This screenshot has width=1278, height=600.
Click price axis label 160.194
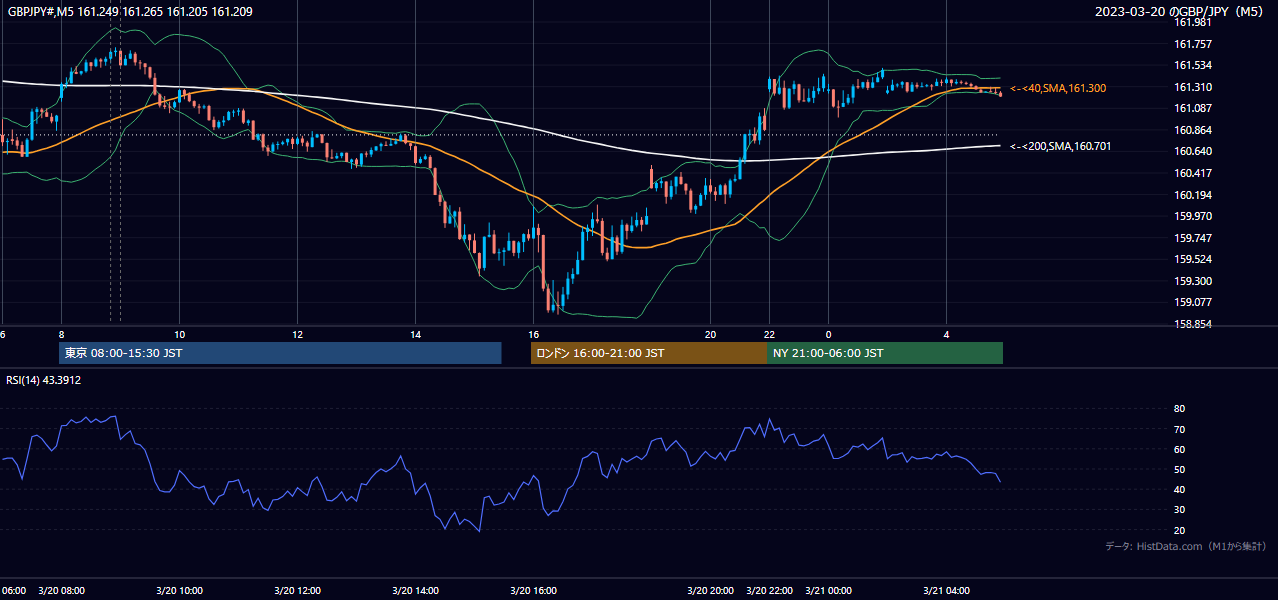[x=1192, y=195]
